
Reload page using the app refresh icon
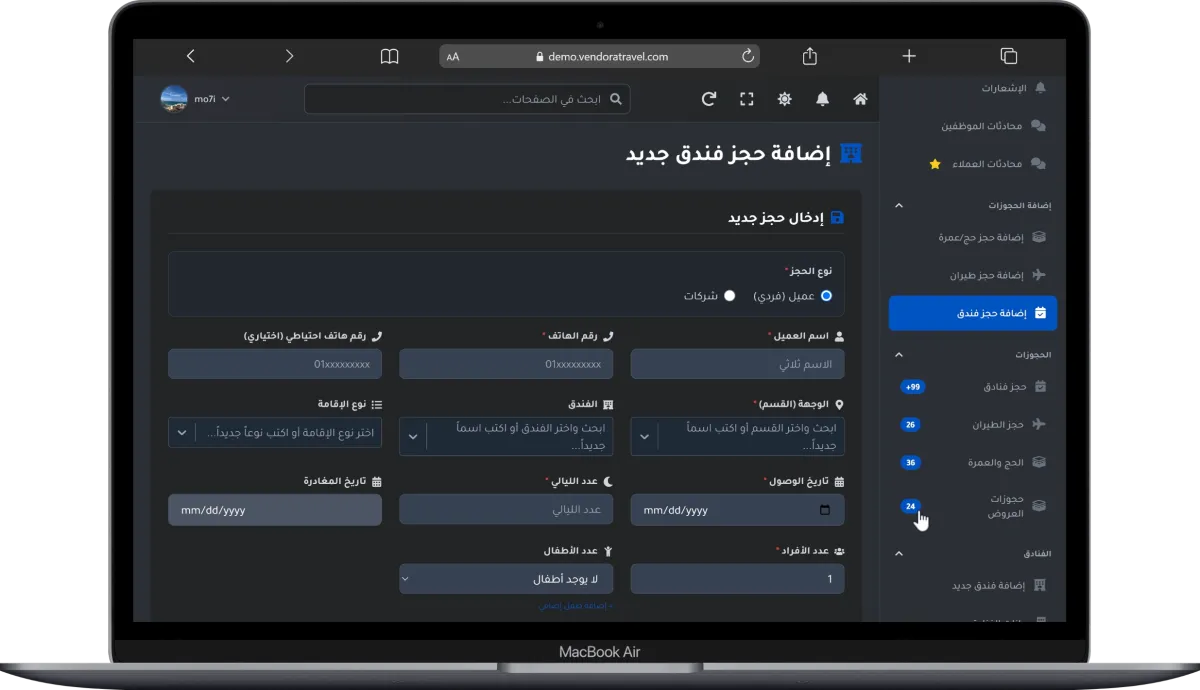pyautogui.click(x=709, y=99)
